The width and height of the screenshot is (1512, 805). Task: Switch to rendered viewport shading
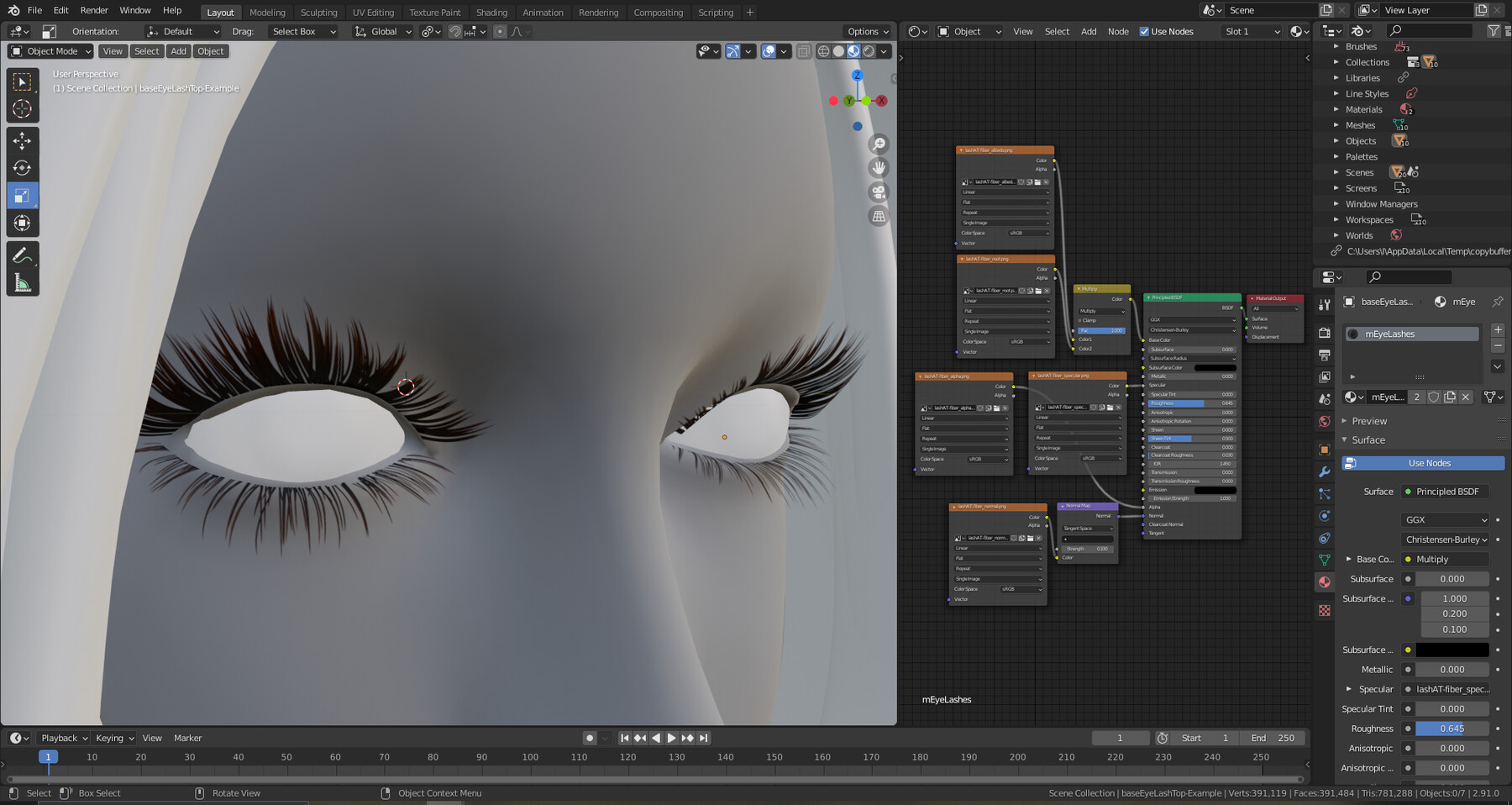[869, 51]
